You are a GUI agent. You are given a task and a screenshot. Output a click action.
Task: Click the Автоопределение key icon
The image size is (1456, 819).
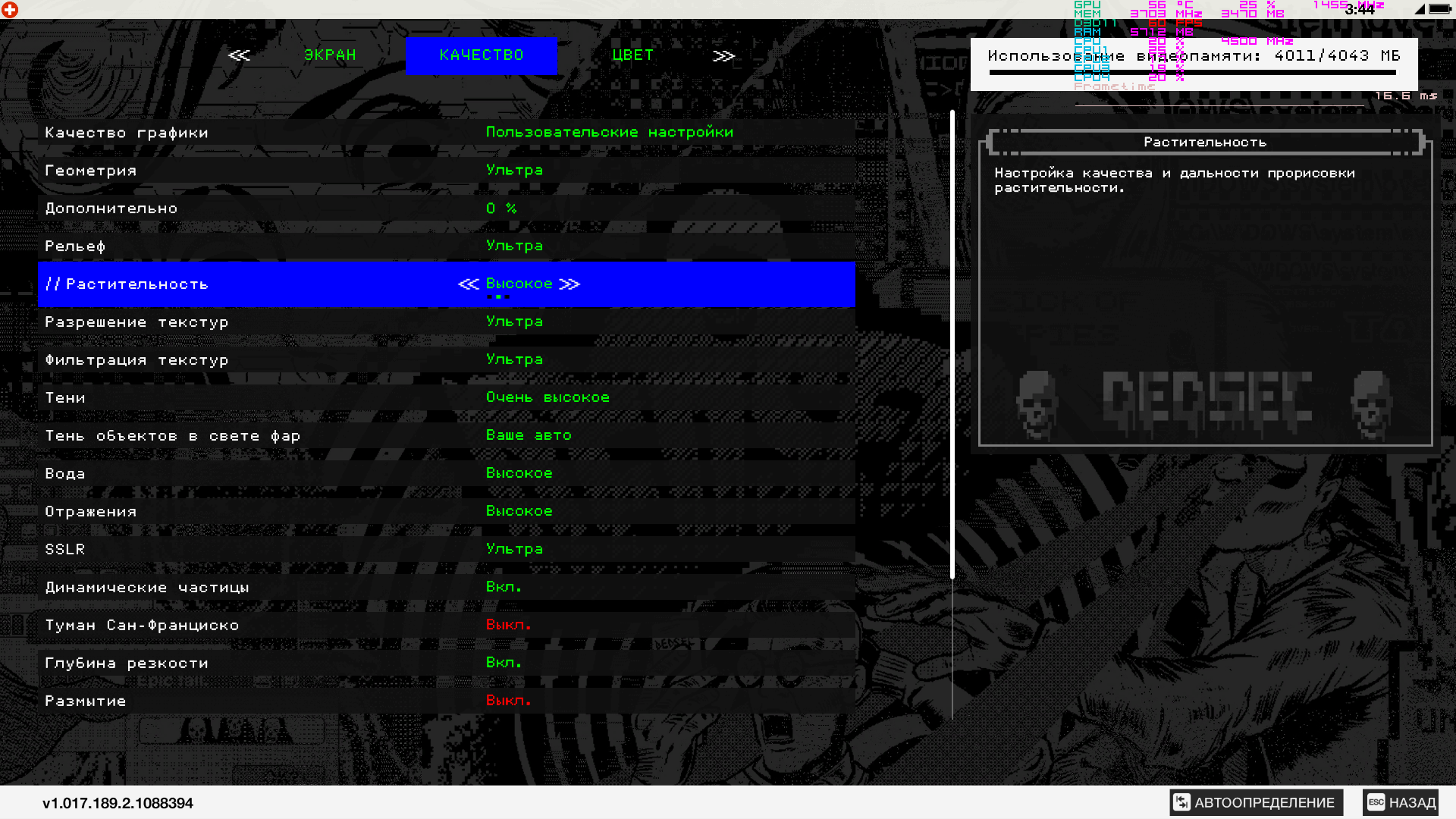1181,802
